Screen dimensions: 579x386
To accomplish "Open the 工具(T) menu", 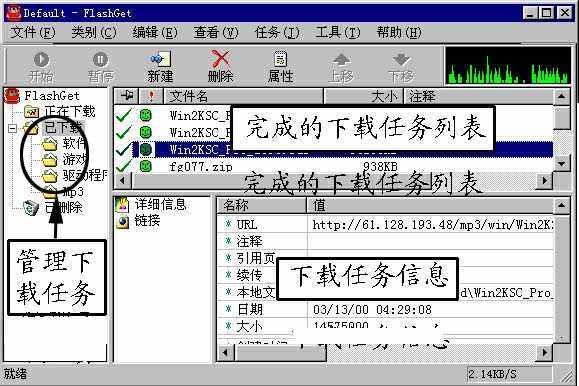I will tap(338, 33).
